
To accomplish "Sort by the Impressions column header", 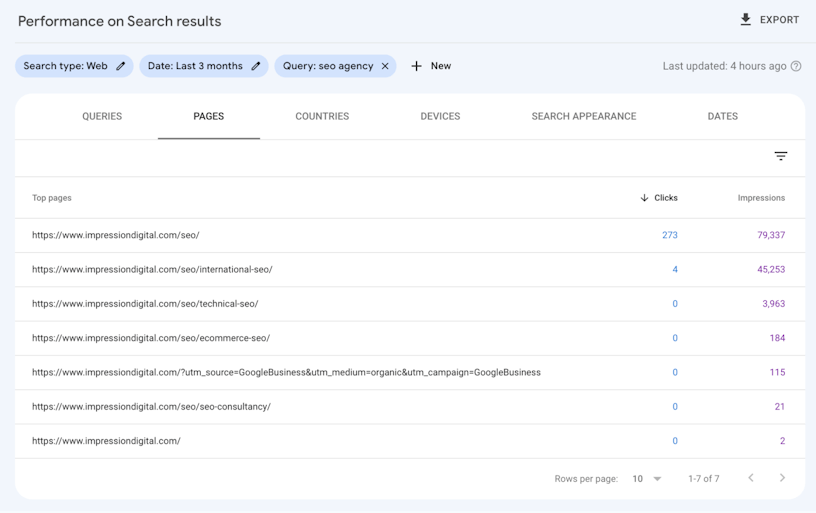I will (761, 198).
